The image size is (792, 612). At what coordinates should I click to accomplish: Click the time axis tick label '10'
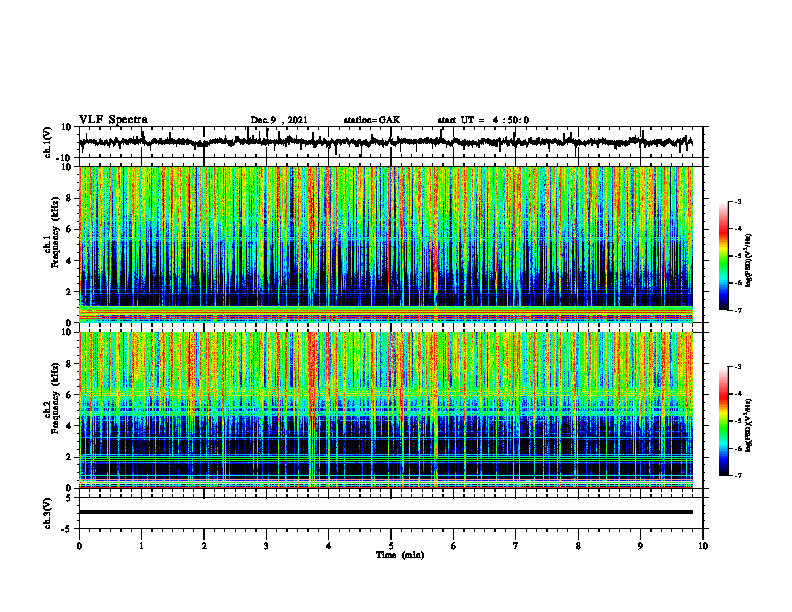[x=703, y=546]
